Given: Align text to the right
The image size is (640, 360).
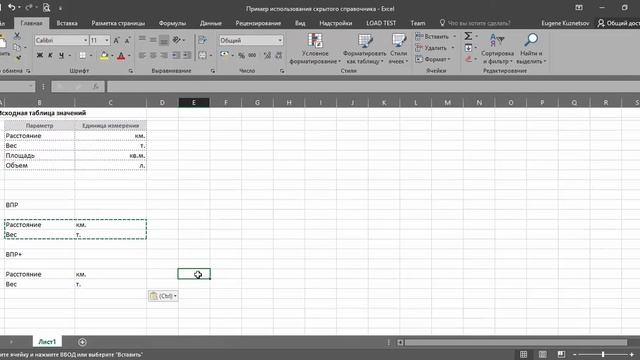Looking at the screenshot, I should point(163,55).
